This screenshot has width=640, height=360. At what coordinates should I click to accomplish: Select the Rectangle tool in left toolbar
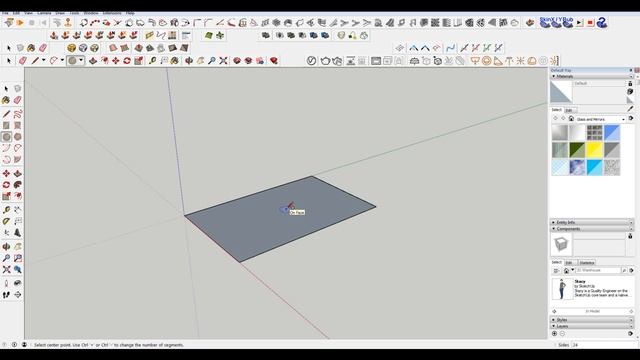(x=6, y=126)
